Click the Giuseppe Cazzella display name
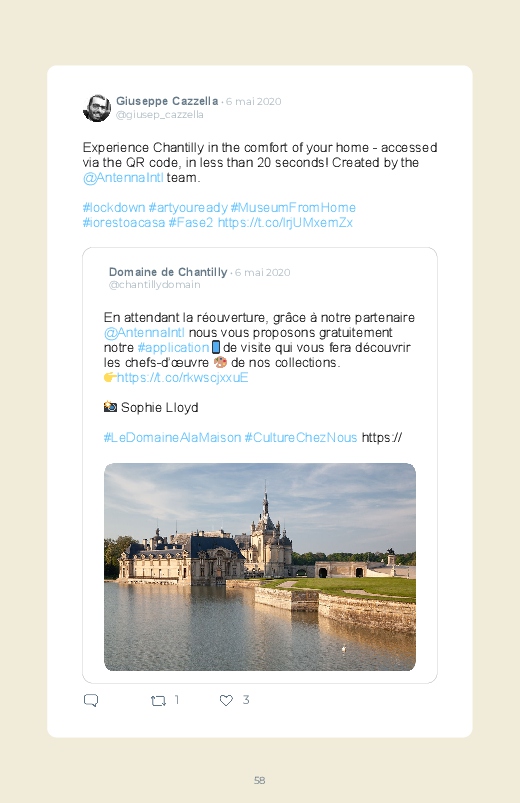The image size is (520, 803). 167,101
